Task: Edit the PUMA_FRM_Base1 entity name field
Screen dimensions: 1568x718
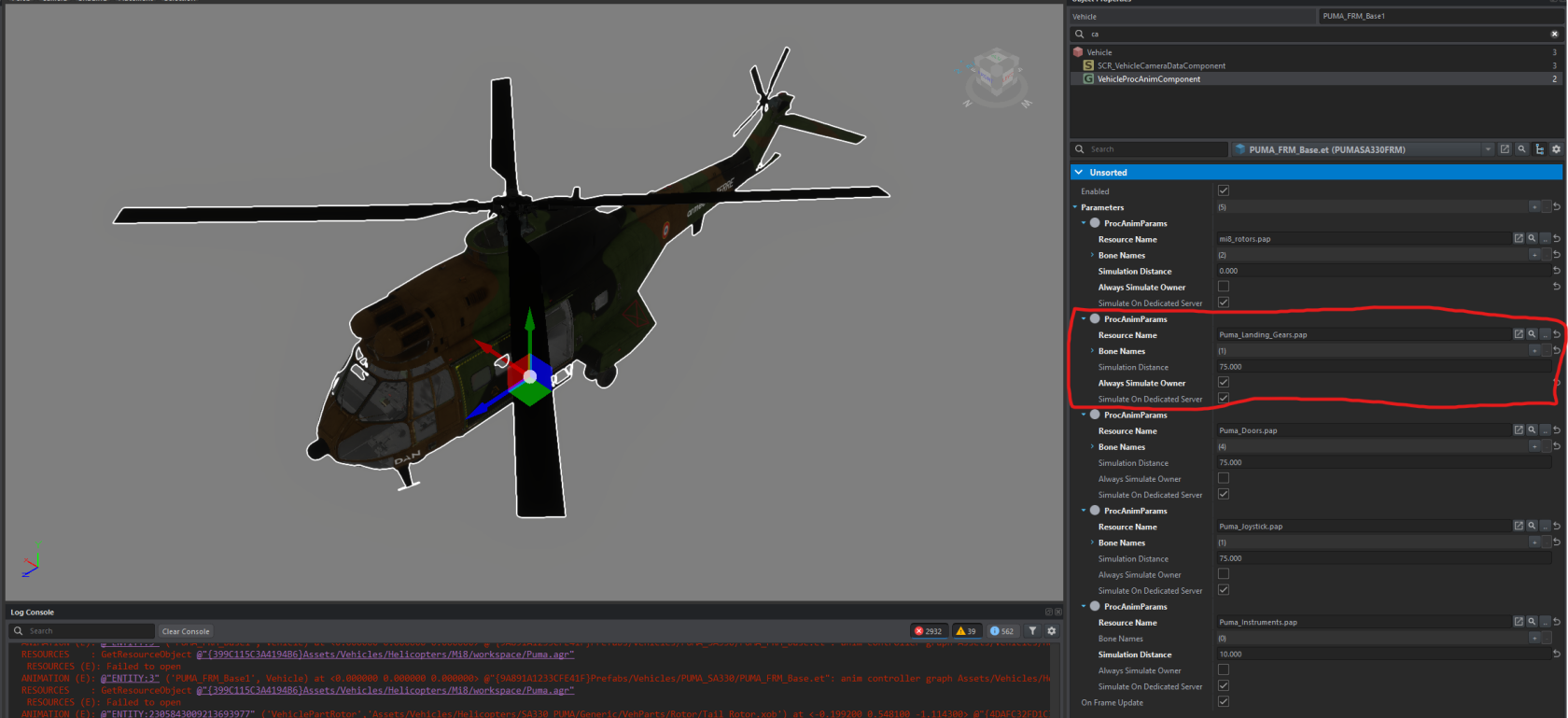Action: 1441,16
